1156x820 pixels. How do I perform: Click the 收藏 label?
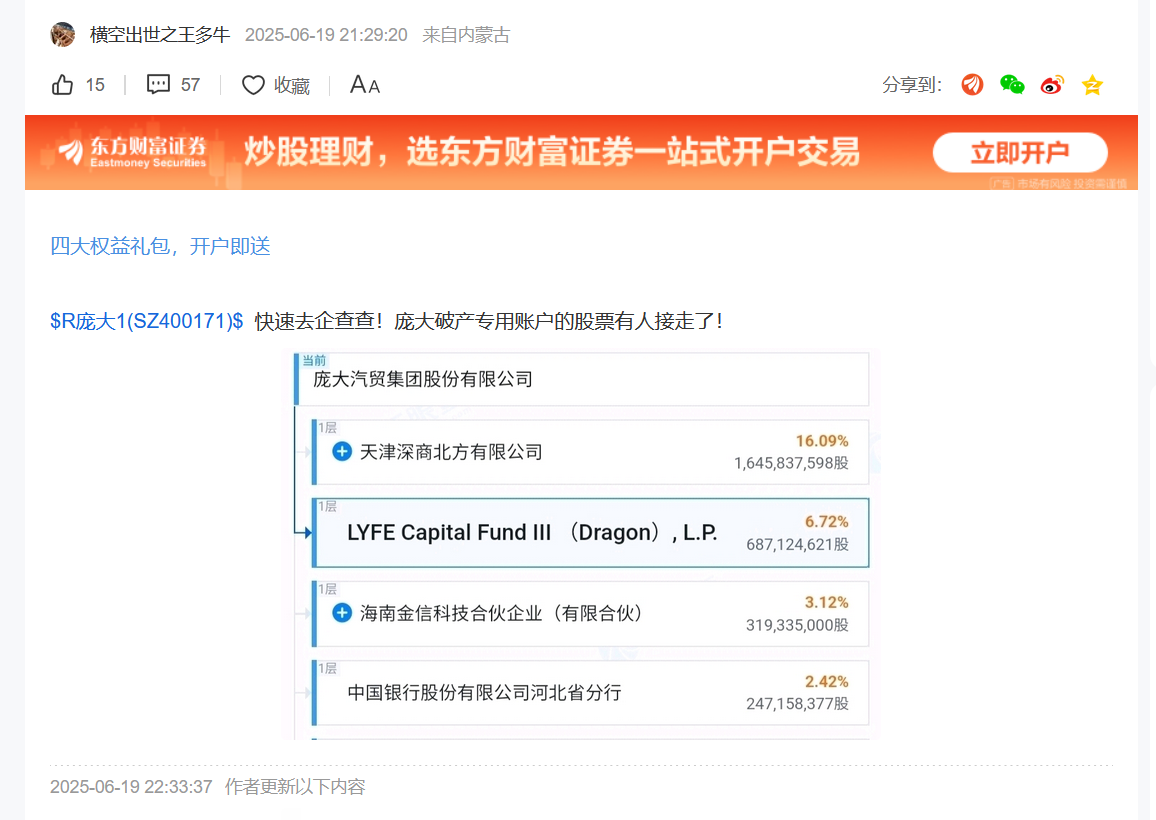pos(292,86)
